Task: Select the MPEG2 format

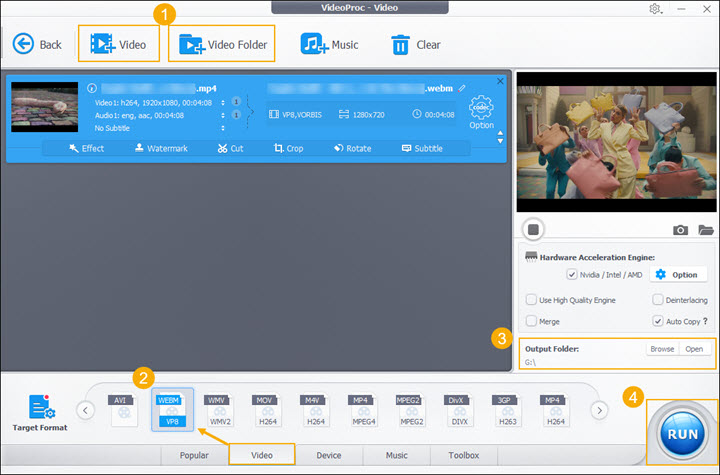Action: pos(411,410)
